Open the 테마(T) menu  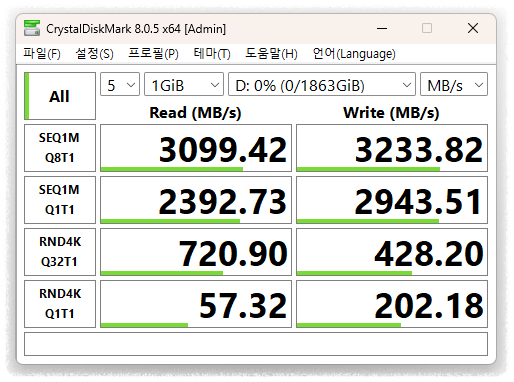pos(212,53)
